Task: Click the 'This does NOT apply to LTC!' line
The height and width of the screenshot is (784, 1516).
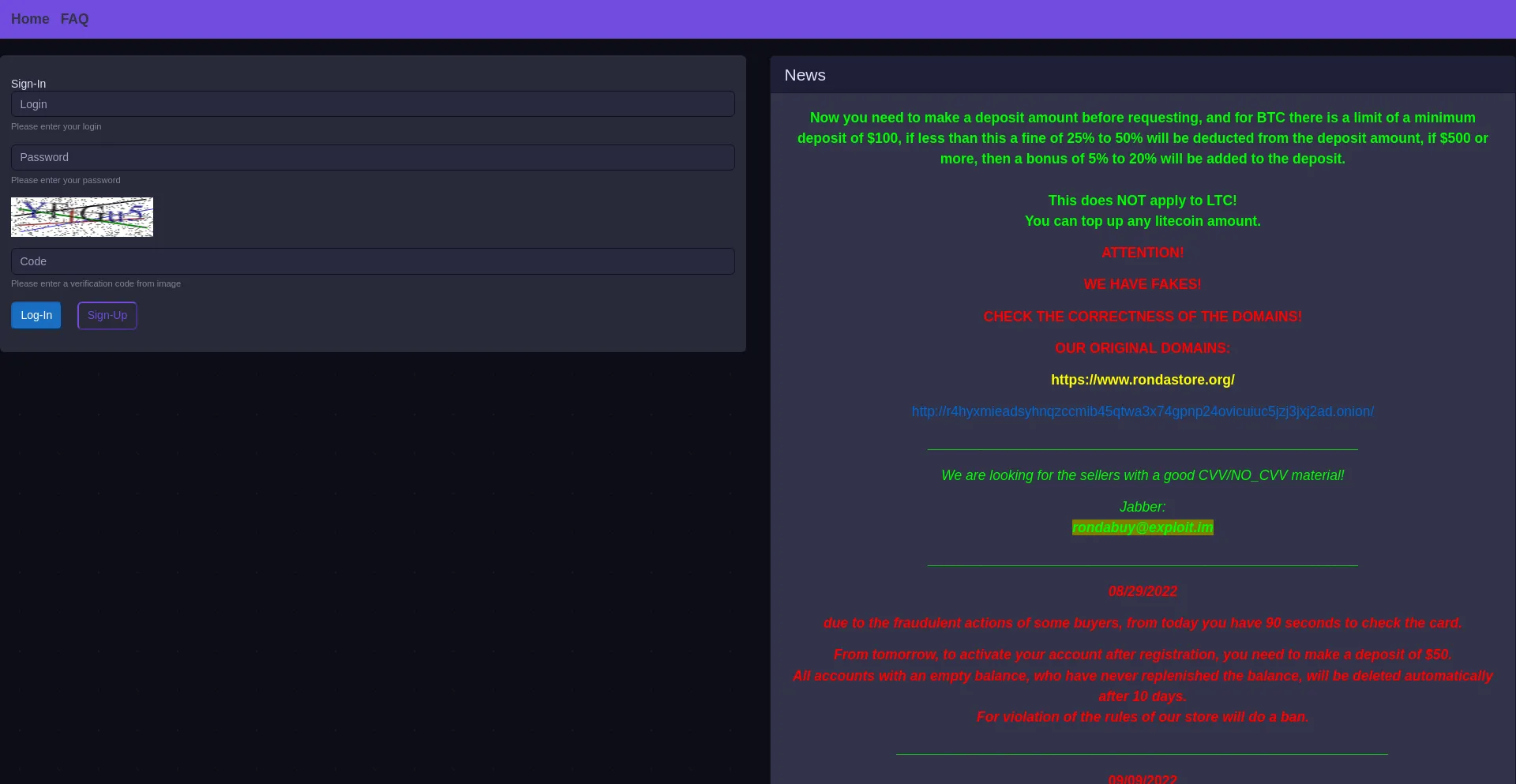Action: pyautogui.click(x=1142, y=201)
